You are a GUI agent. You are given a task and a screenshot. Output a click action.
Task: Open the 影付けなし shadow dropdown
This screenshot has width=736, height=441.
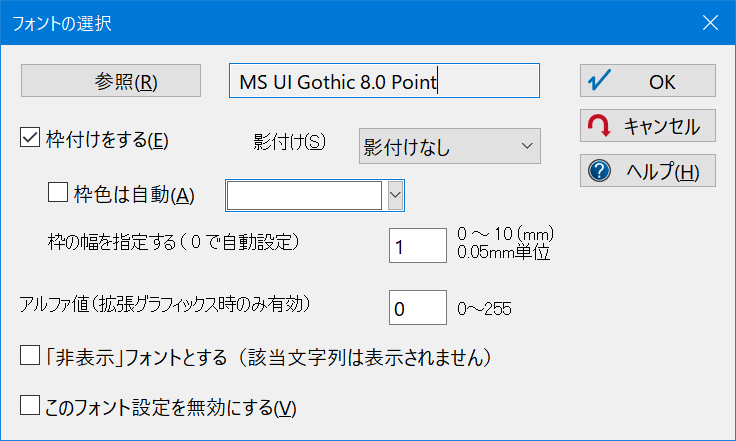pyautogui.click(x=450, y=146)
